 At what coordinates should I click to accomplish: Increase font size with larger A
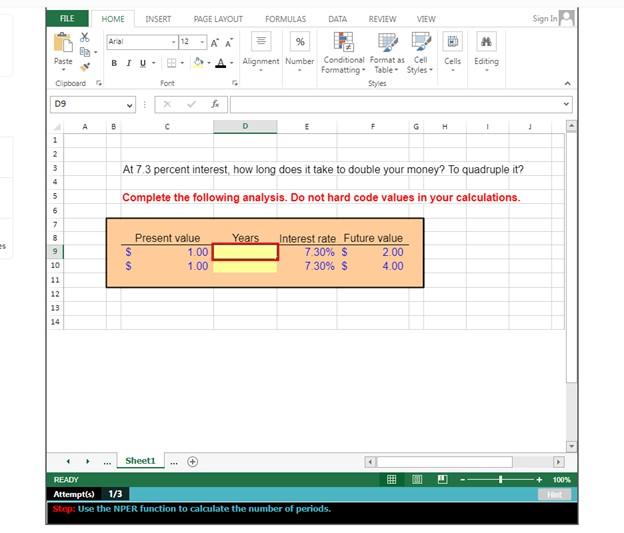click(x=214, y=43)
